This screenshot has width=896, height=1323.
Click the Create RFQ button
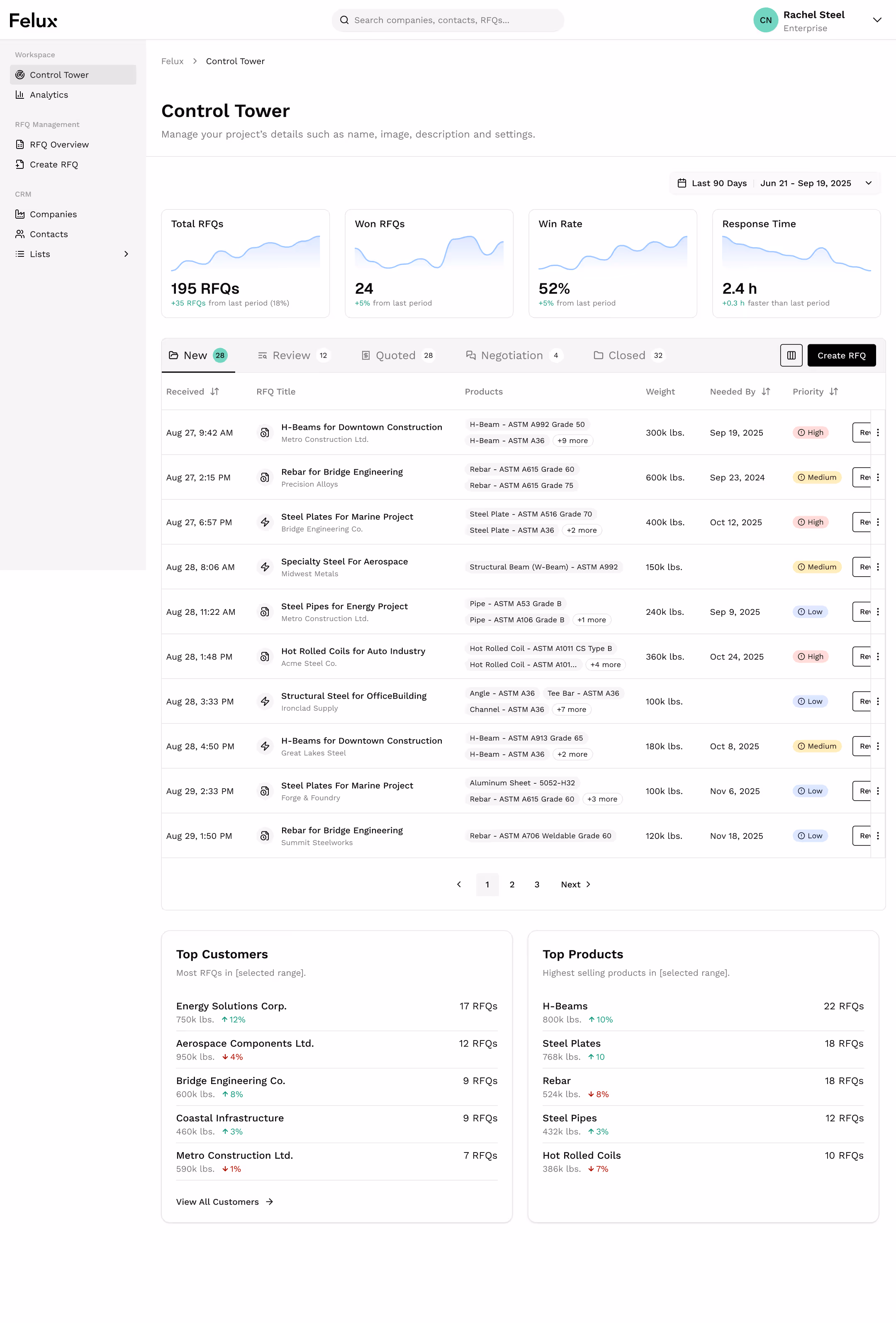(841, 355)
